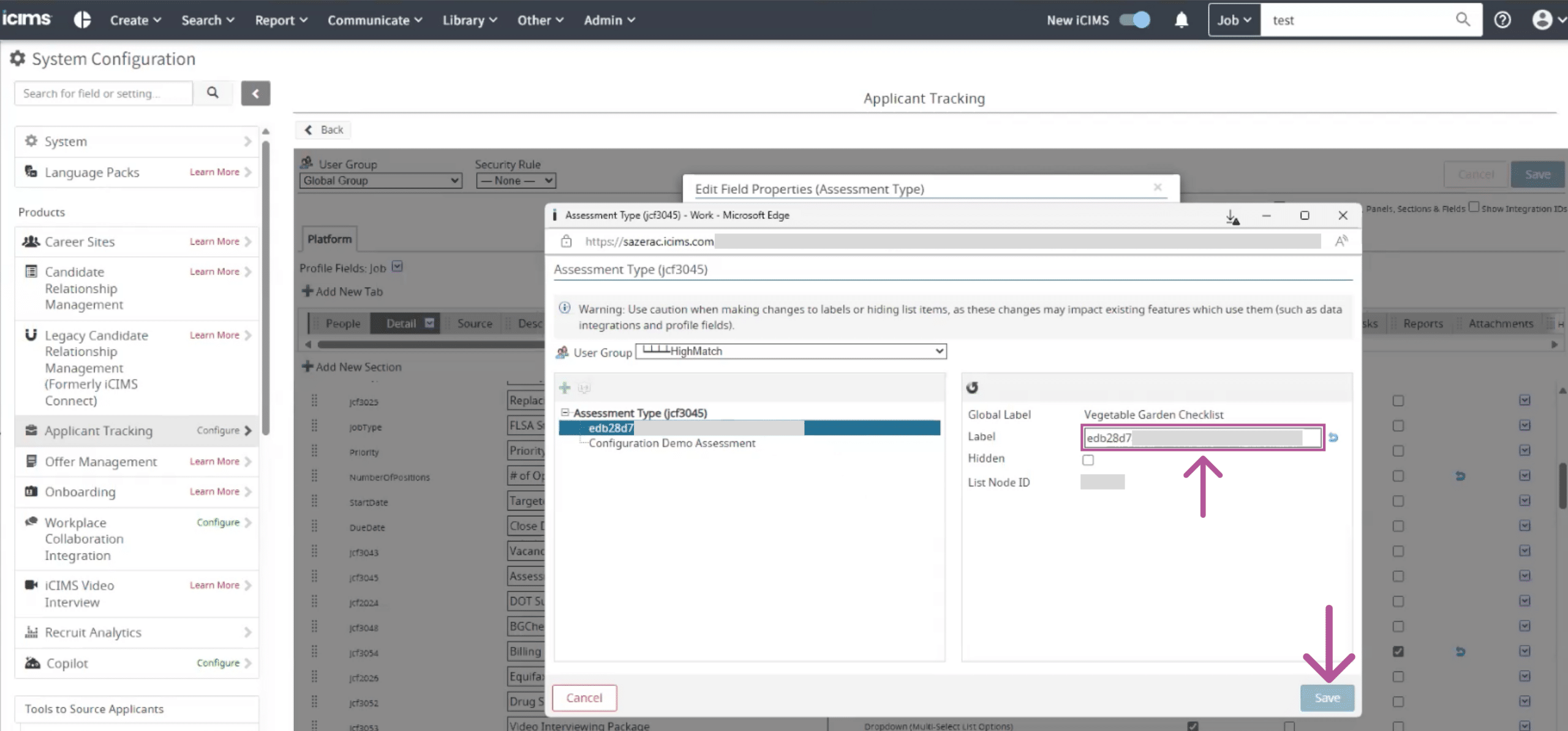This screenshot has height=731, width=1568.
Task: Click the drag handle for jcf3025 row
Action: pyautogui.click(x=314, y=401)
